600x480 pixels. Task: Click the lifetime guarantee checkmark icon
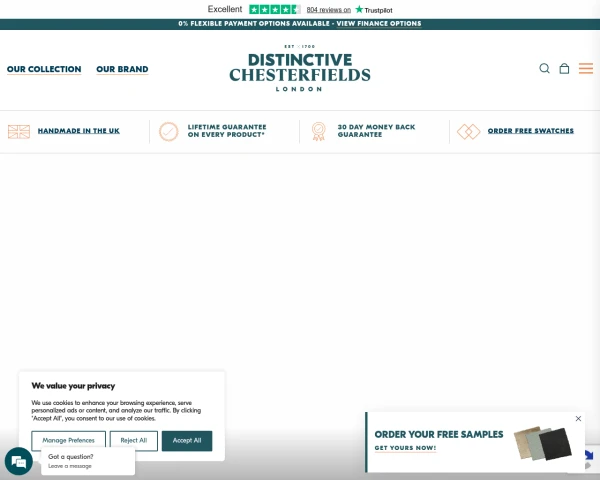pos(168,131)
